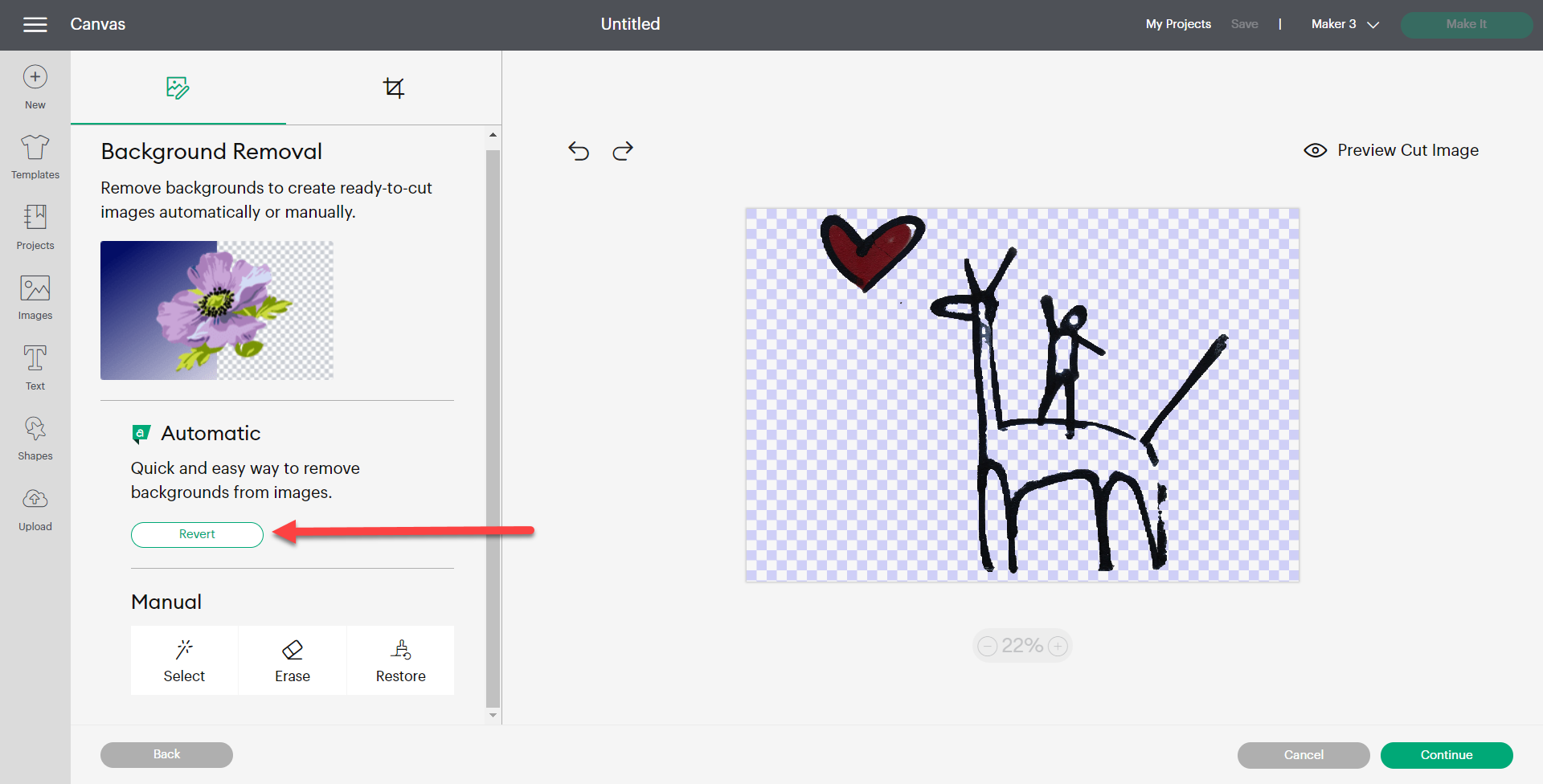
Task: Redo the last action
Action: 623,151
